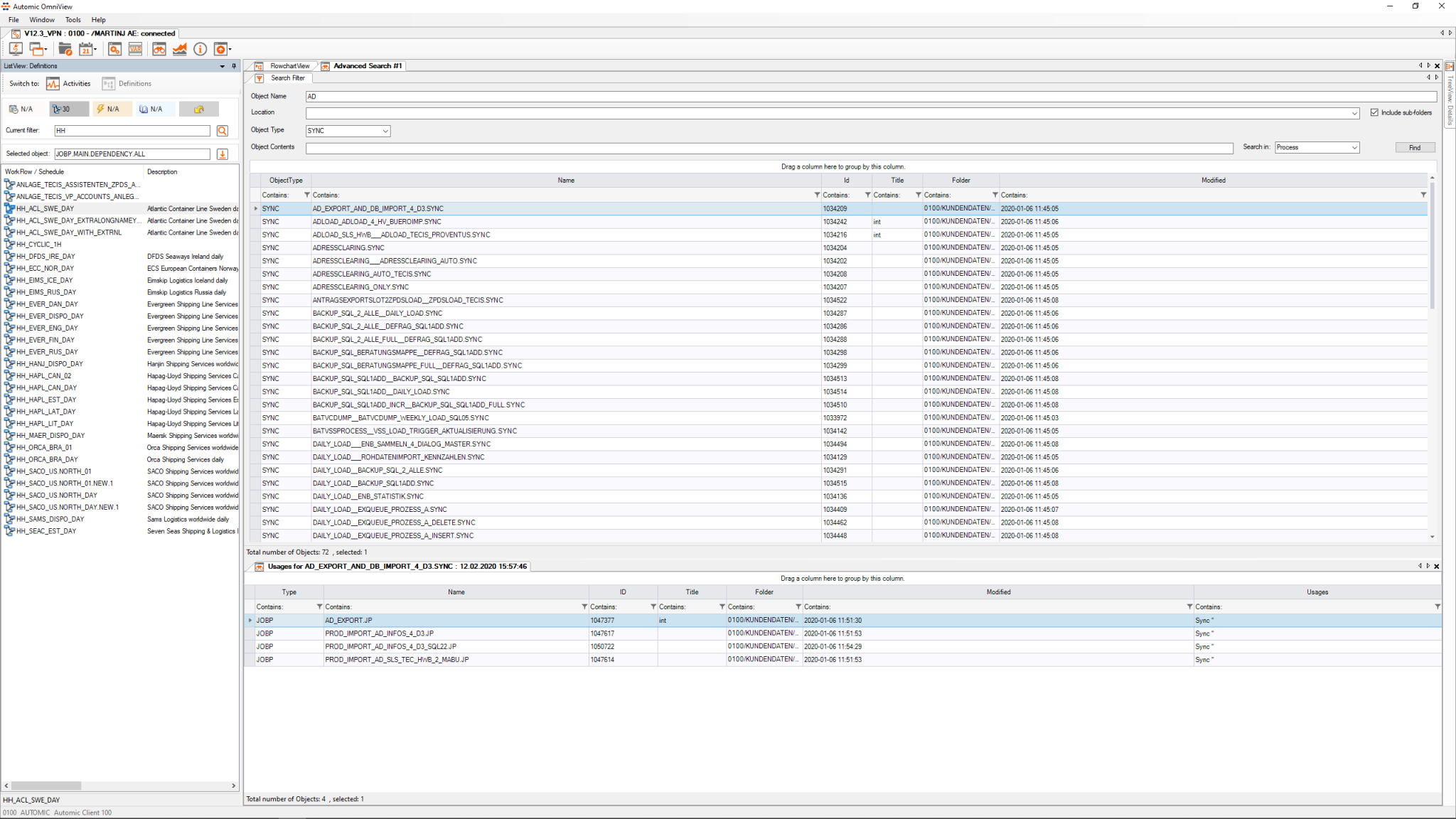Open the Object Type SYNC dropdown

tap(384, 131)
